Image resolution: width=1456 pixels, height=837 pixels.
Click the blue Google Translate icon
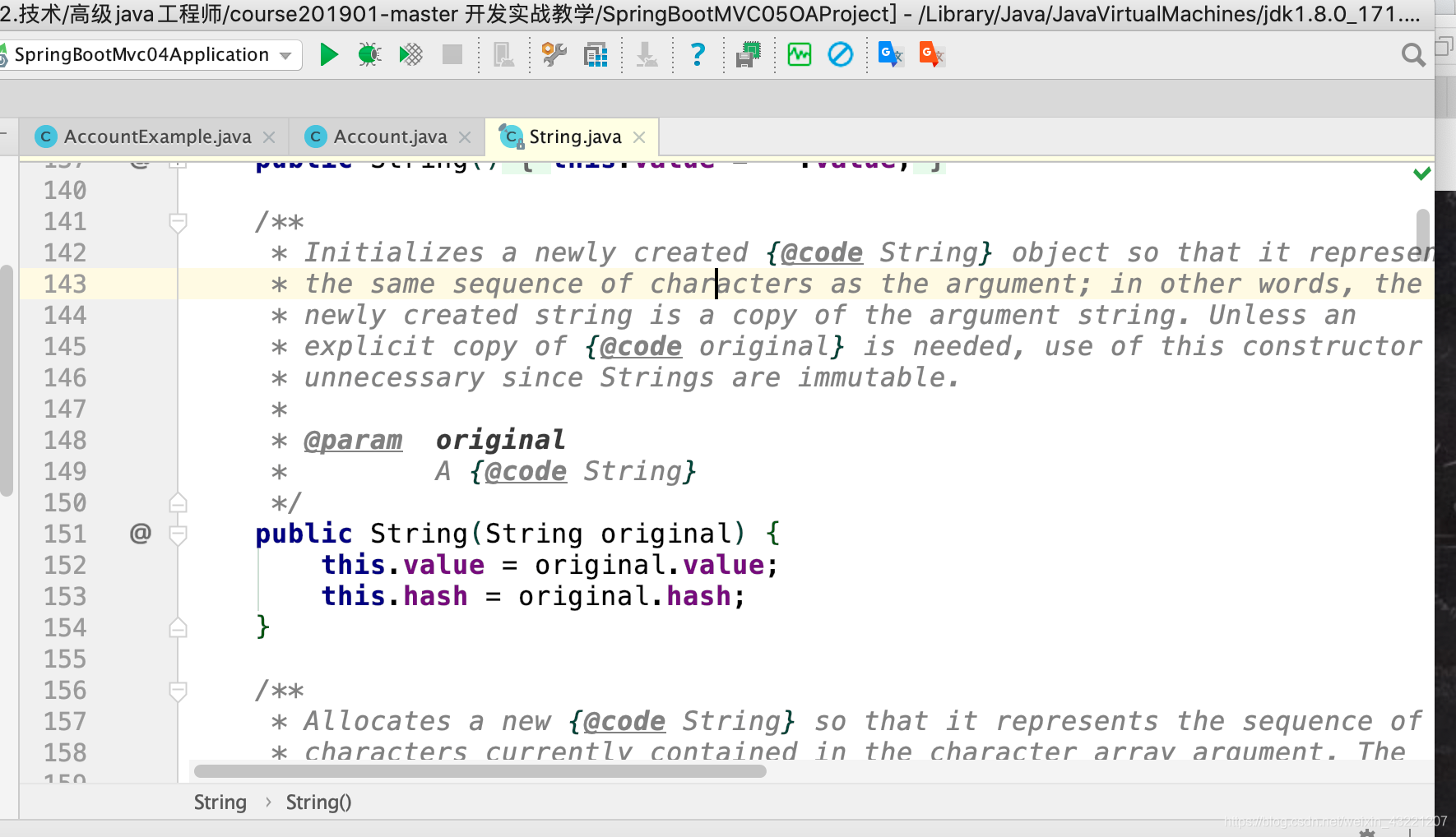pyautogui.click(x=890, y=55)
